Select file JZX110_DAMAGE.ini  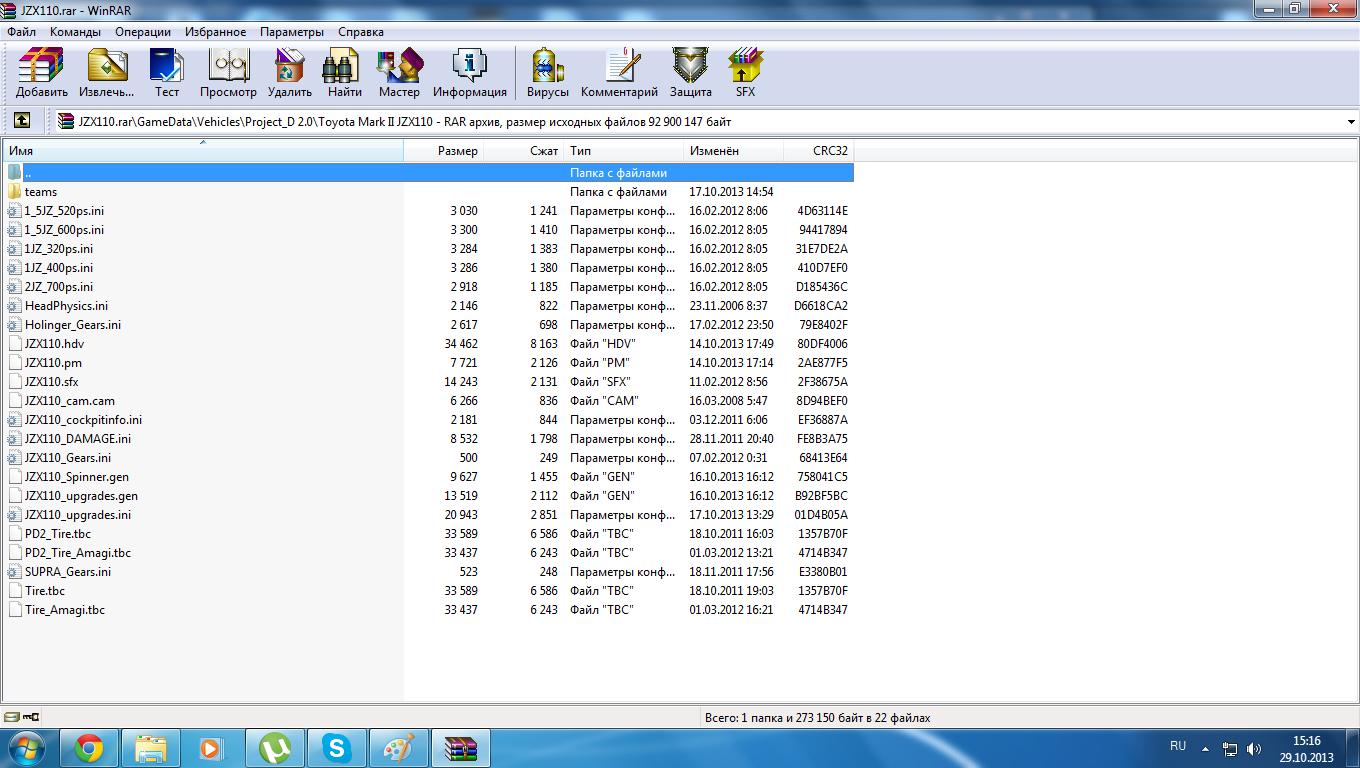click(429, 439)
